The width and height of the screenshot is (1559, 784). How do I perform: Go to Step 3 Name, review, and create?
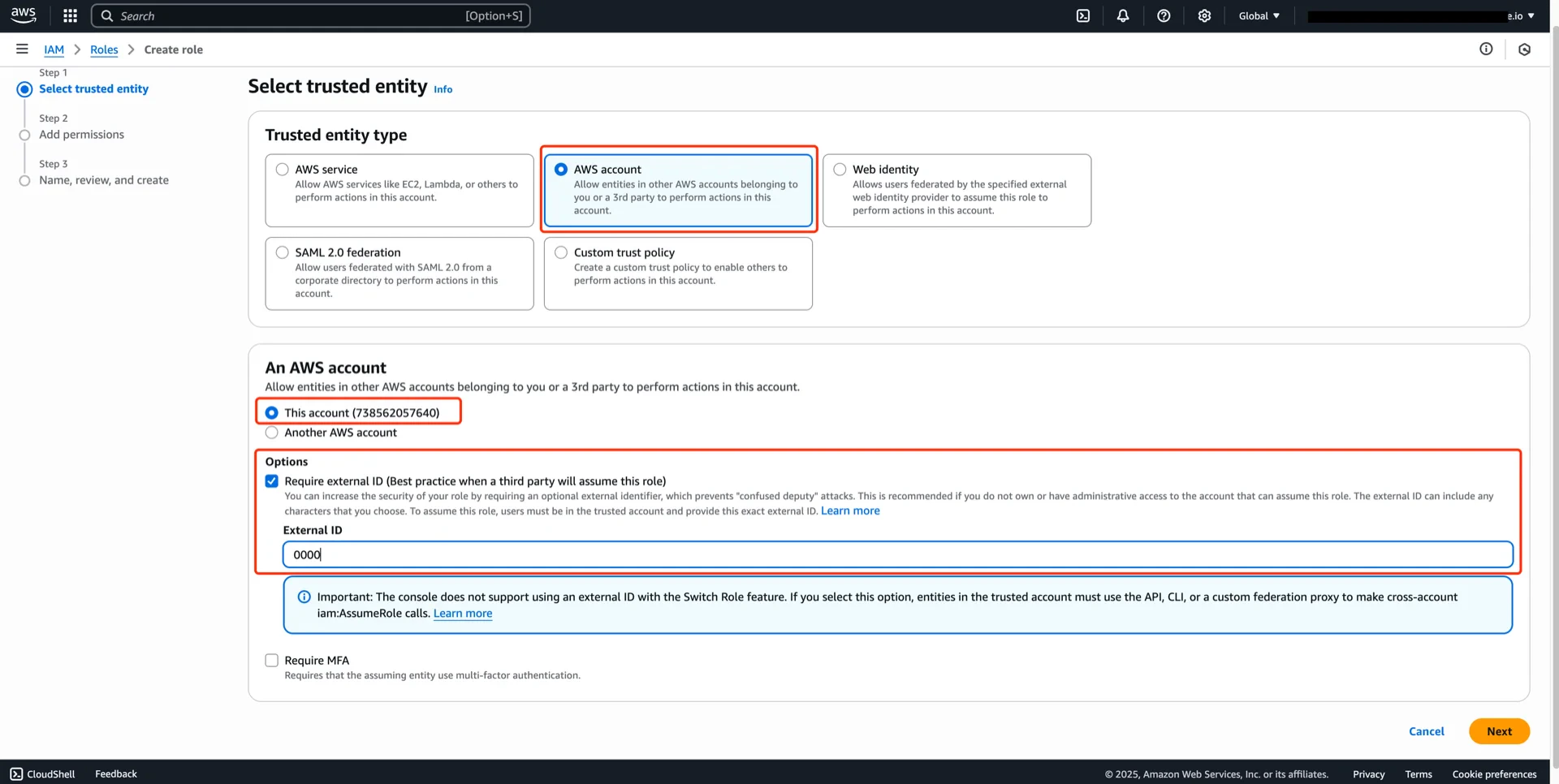(x=104, y=180)
